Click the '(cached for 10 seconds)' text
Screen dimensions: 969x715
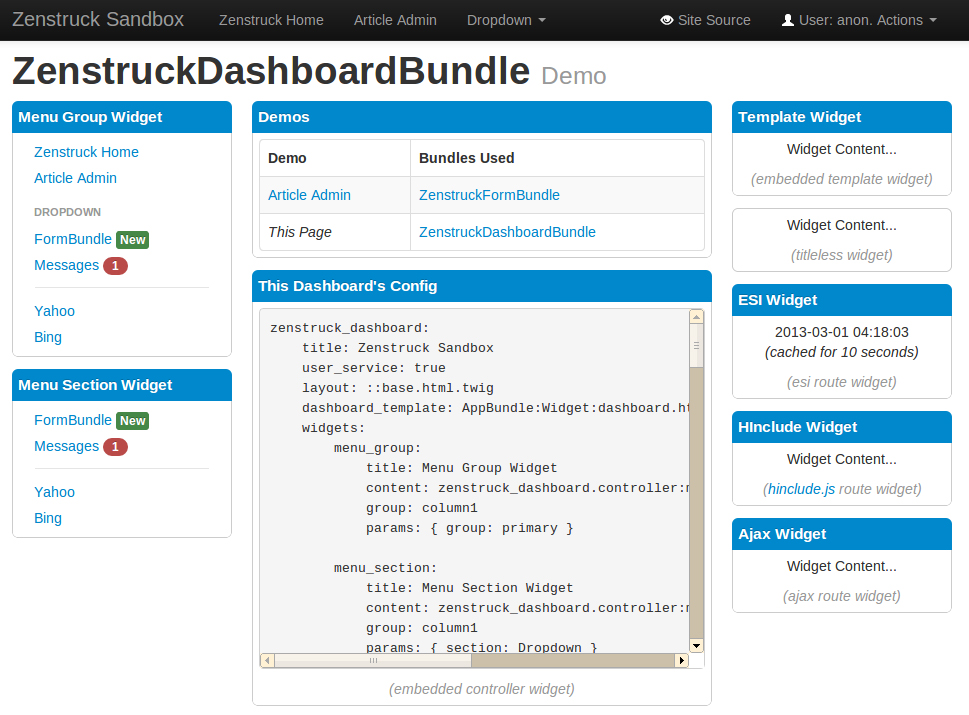[x=842, y=352]
